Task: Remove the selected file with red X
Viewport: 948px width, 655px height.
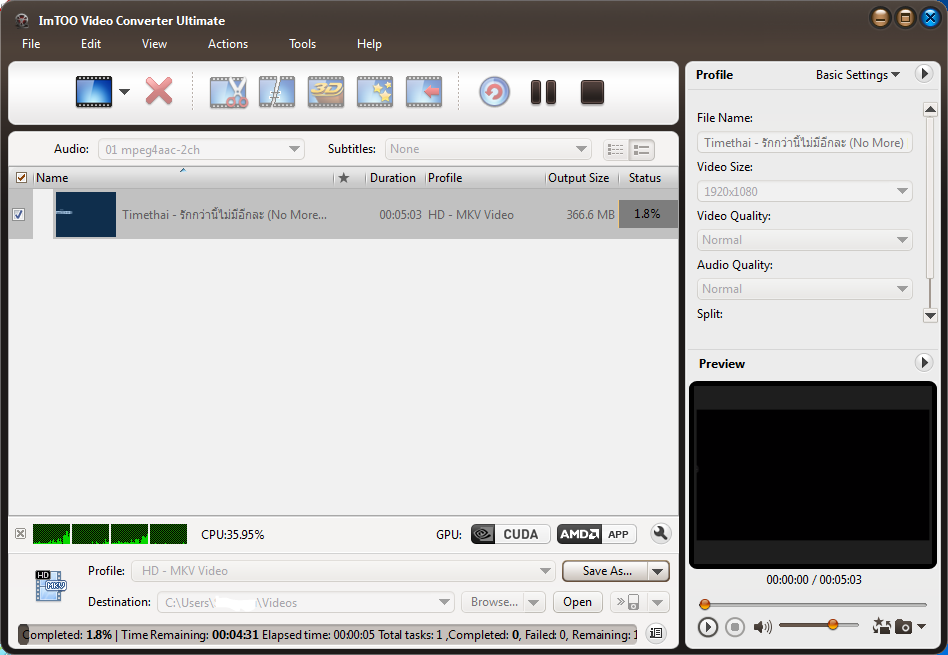Action: (x=159, y=91)
